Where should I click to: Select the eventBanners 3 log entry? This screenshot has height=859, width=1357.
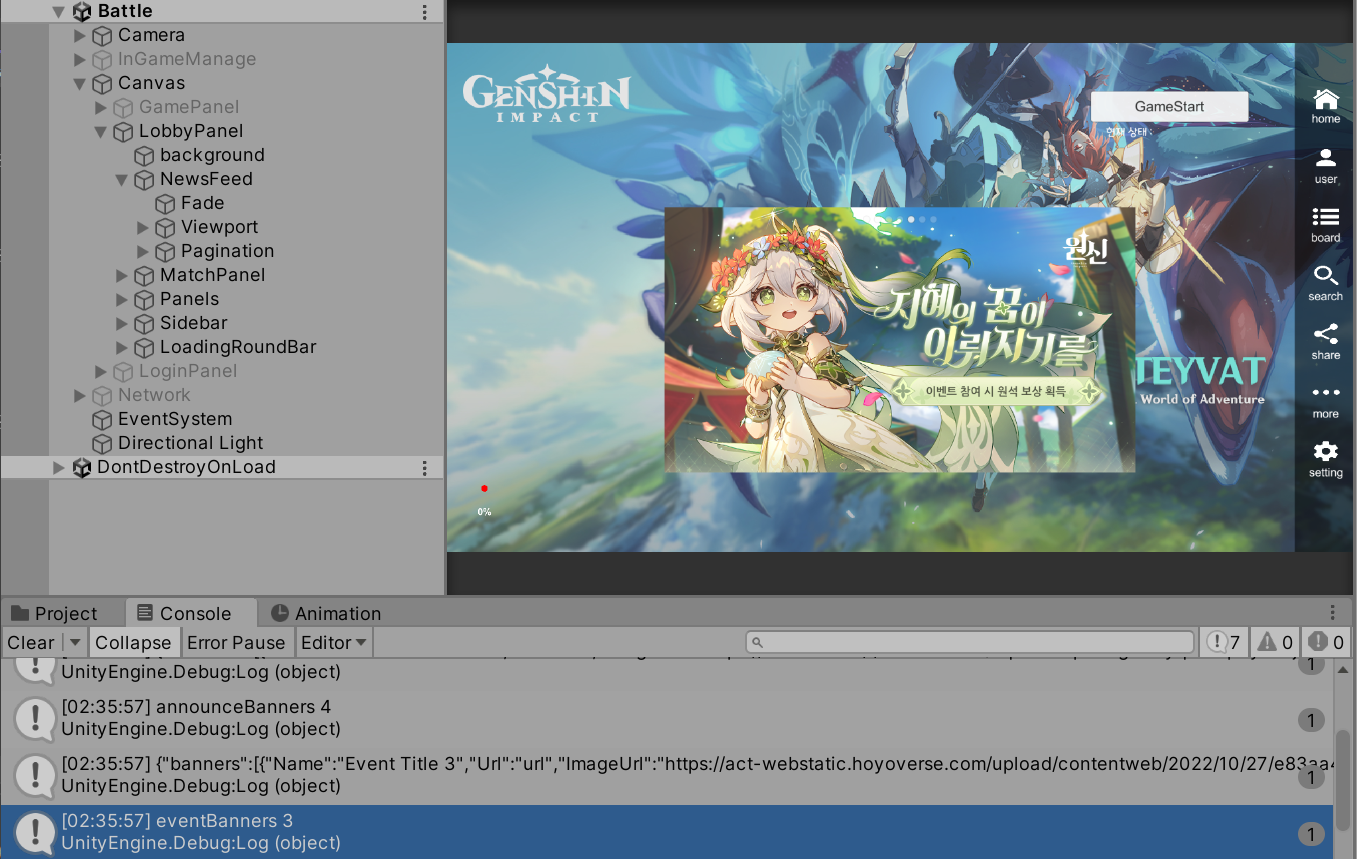[667, 833]
